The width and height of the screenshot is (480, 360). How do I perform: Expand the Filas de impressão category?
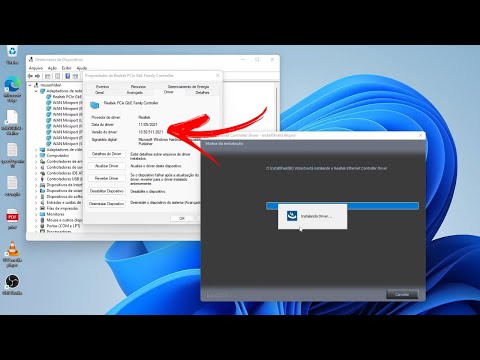(x=36, y=209)
